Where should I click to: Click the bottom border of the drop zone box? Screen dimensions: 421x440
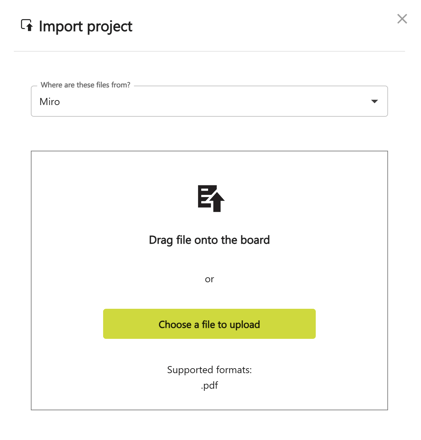(209, 410)
